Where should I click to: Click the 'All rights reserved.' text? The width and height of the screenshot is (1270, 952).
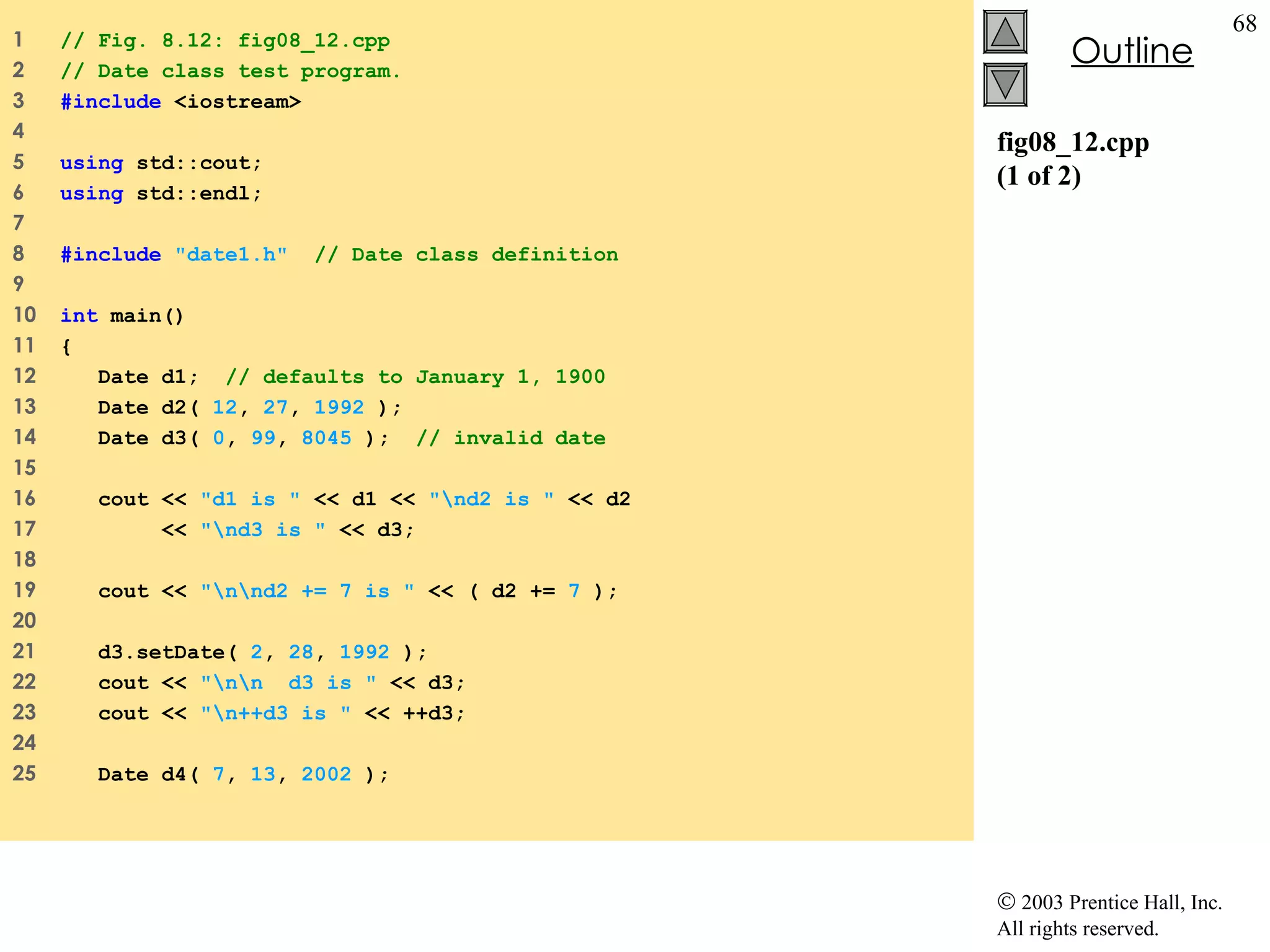[1078, 928]
